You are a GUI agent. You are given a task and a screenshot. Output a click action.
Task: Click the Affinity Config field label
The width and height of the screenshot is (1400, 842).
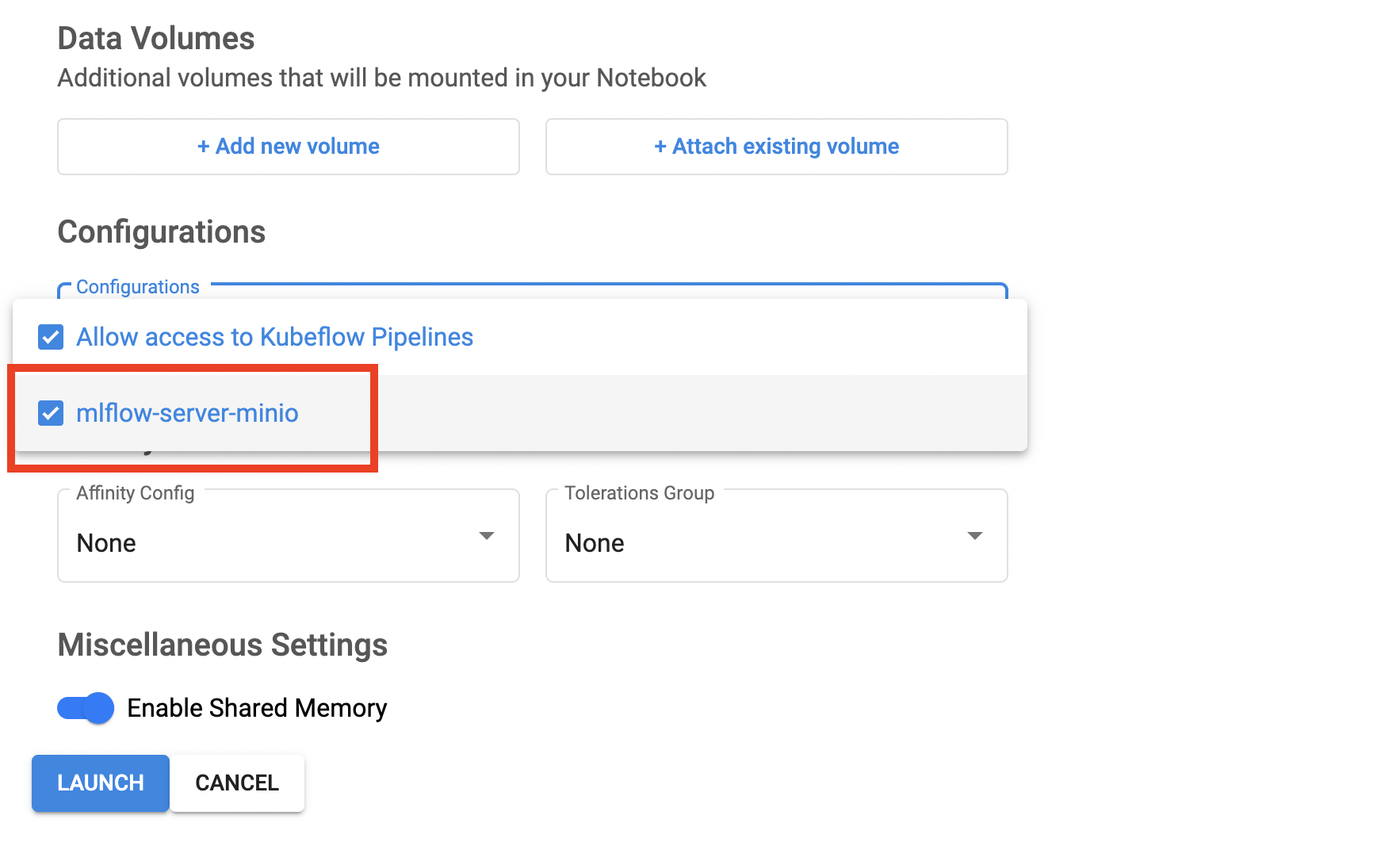coord(135,493)
